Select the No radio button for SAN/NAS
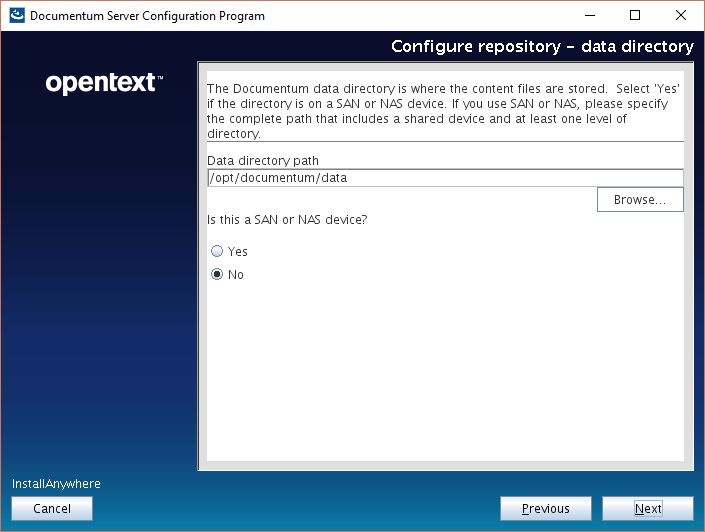Viewport: 705px width, 532px height. tap(217, 275)
